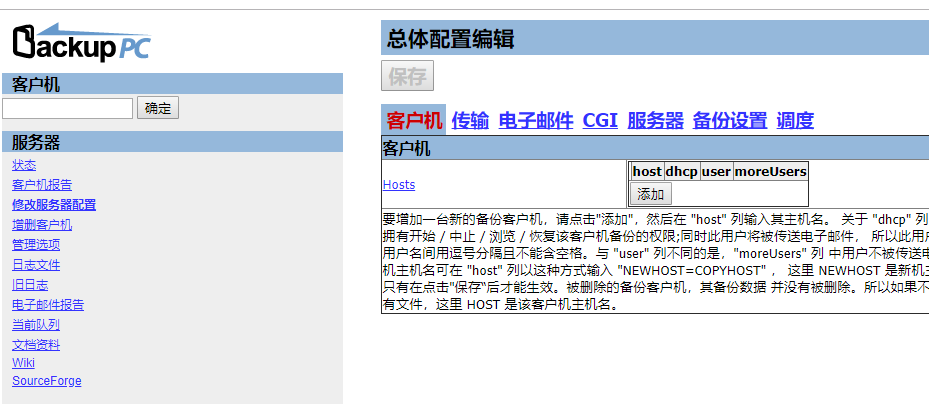Switch to the CGI tab
Image resolution: width=929 pixels, height=404 pixels.
(x=600, y=121)
